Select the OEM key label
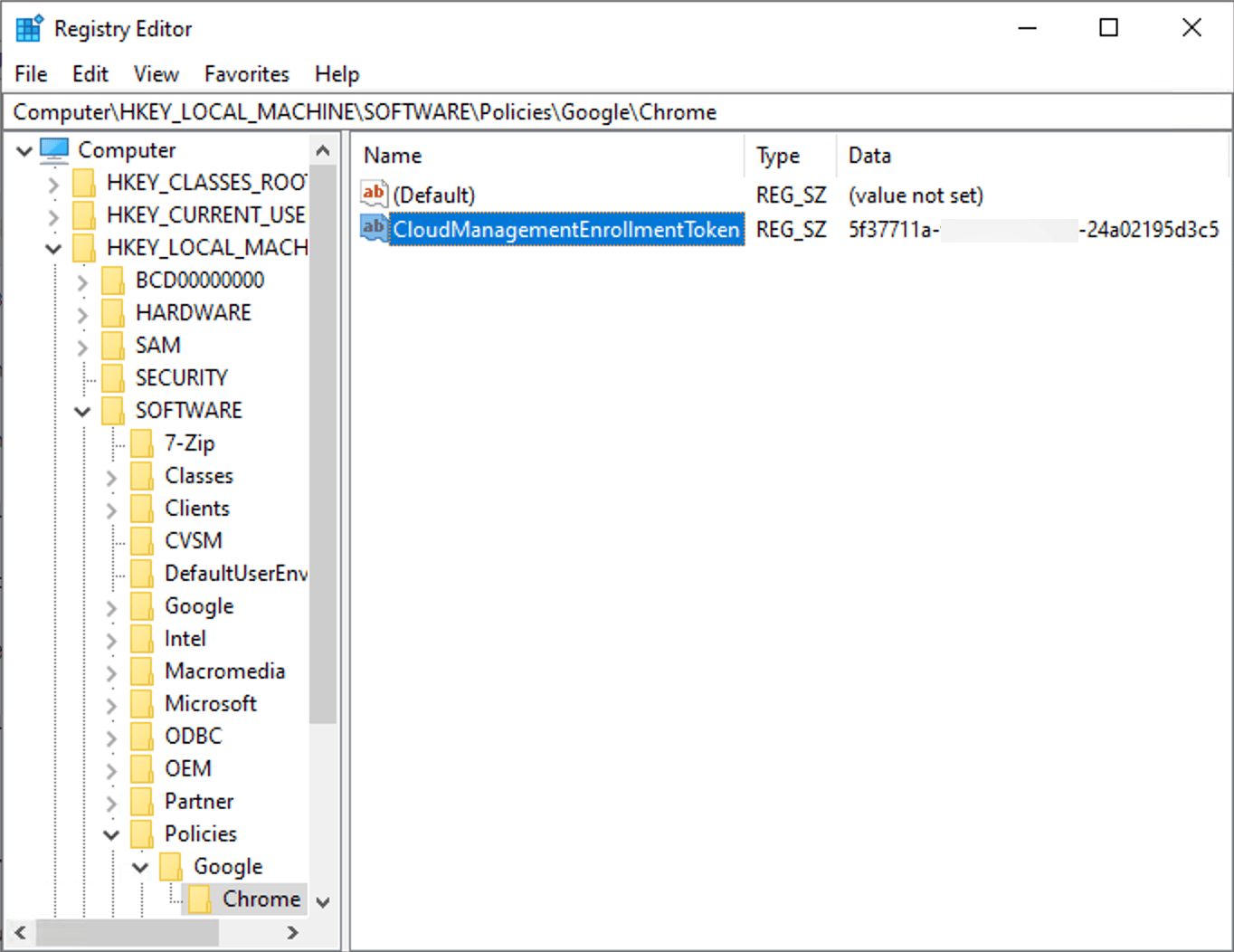The height and width of the screenshot is (952, 1234). [x=188, y=769]
